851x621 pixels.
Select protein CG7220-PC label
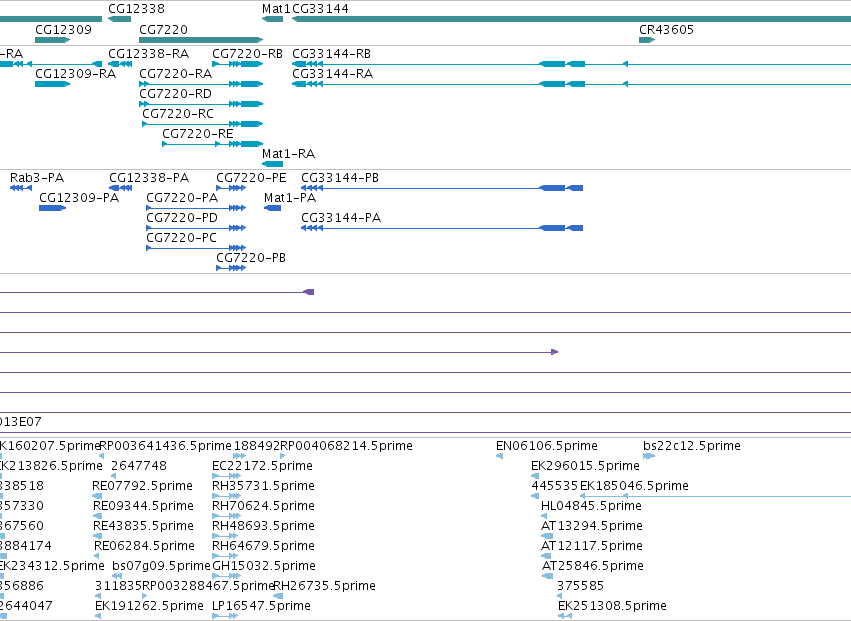(x=181, y=238)
